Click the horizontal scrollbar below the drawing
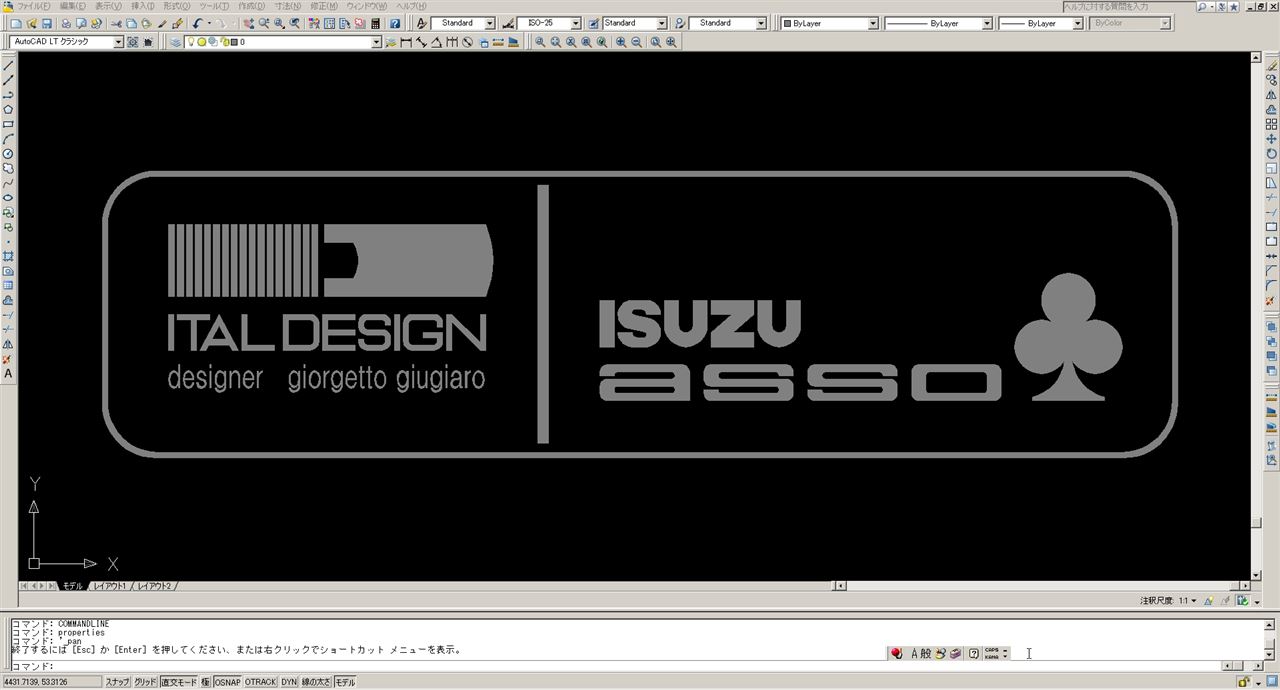The height and width of the screenshot is (690, 1280). [1041, 586]
